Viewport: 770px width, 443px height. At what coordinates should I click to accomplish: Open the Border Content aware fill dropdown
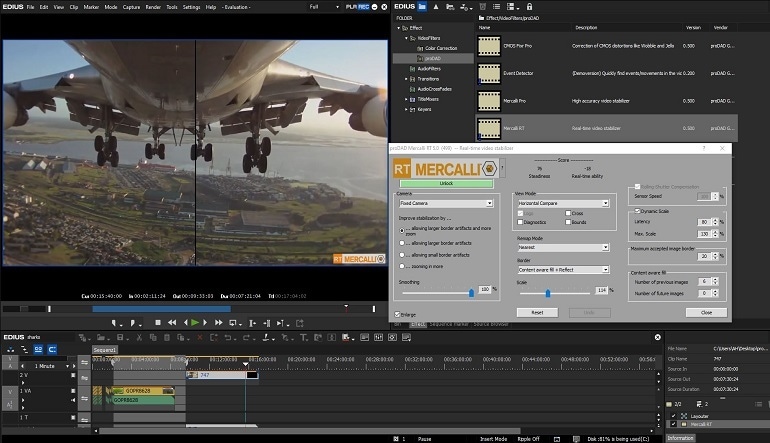click(x=563, y=270)
